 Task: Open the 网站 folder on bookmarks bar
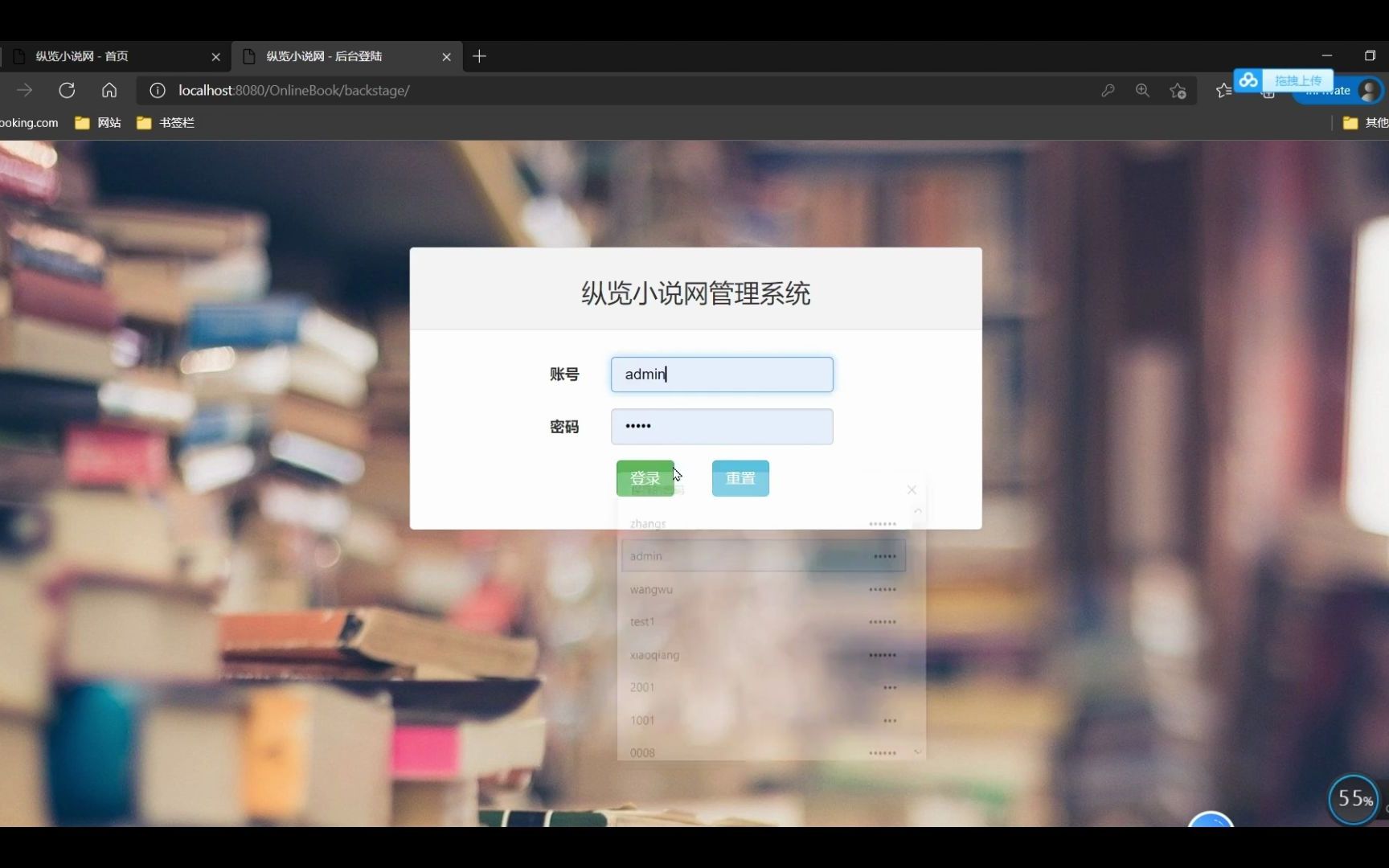[98, 122]
